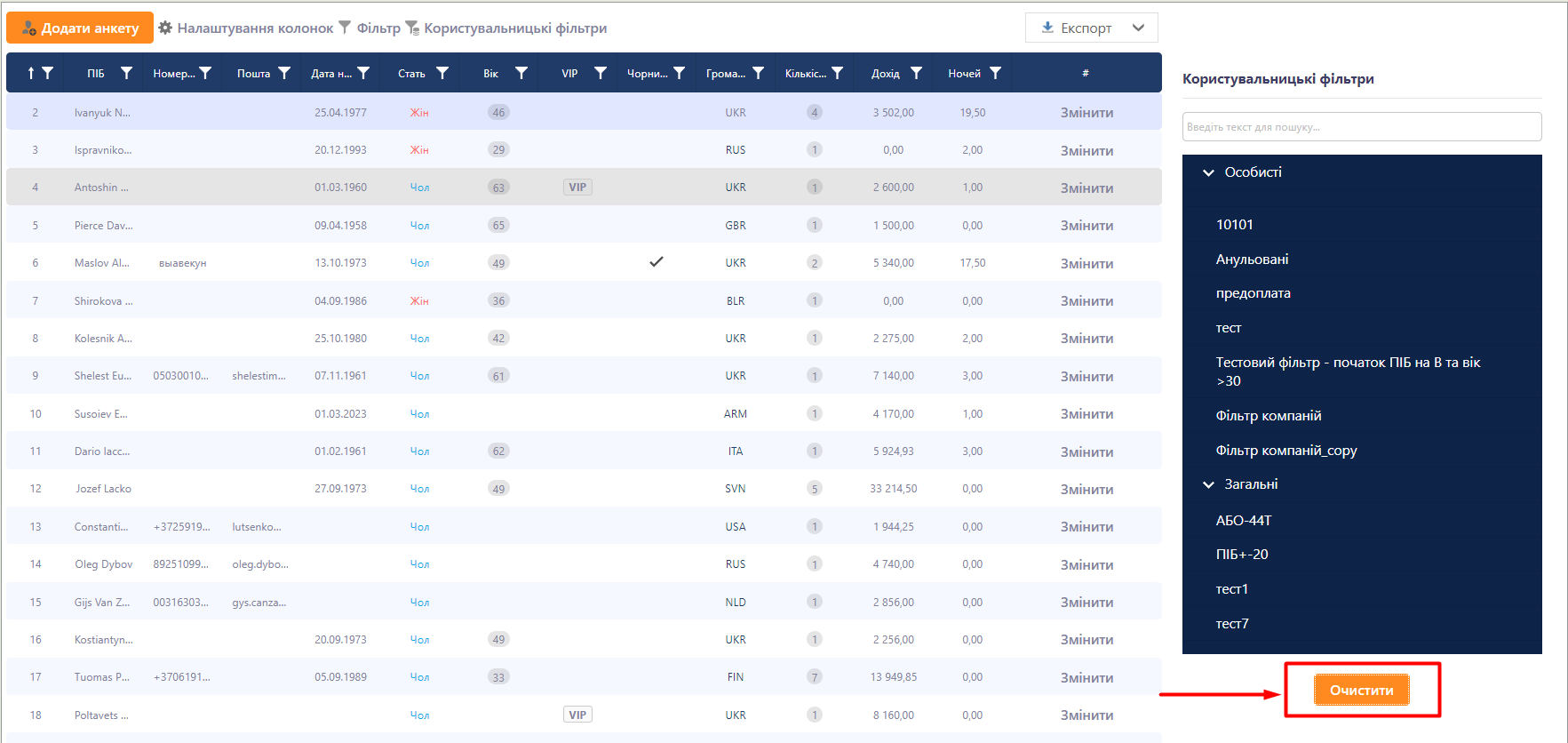Click the filter icon in ПІБ column
Image resolution: width=1568 pixels, height=743 pixels.
click(126, 73)
